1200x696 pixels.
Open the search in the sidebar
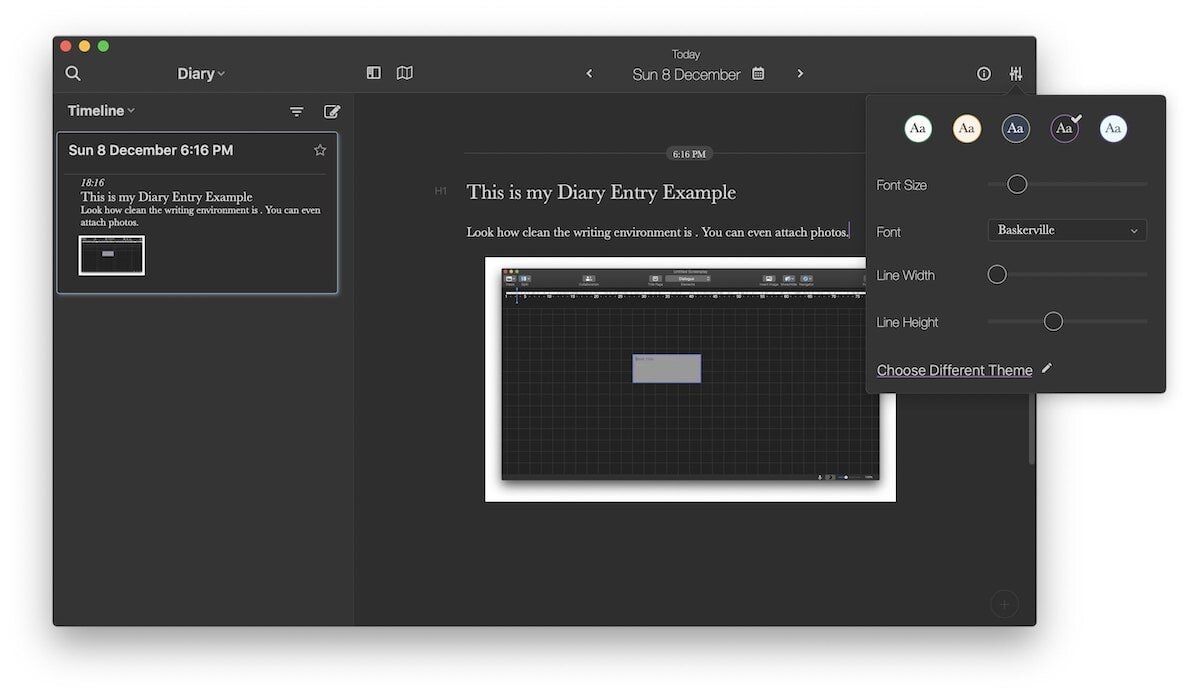[x=73, y=73]
